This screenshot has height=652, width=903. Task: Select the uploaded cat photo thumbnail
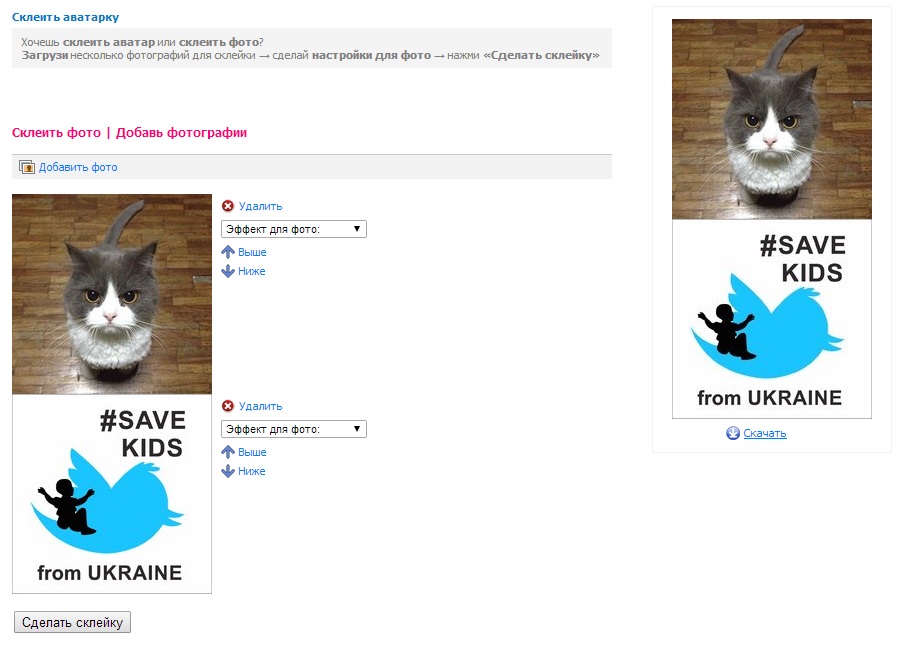(x=112, y=294)
